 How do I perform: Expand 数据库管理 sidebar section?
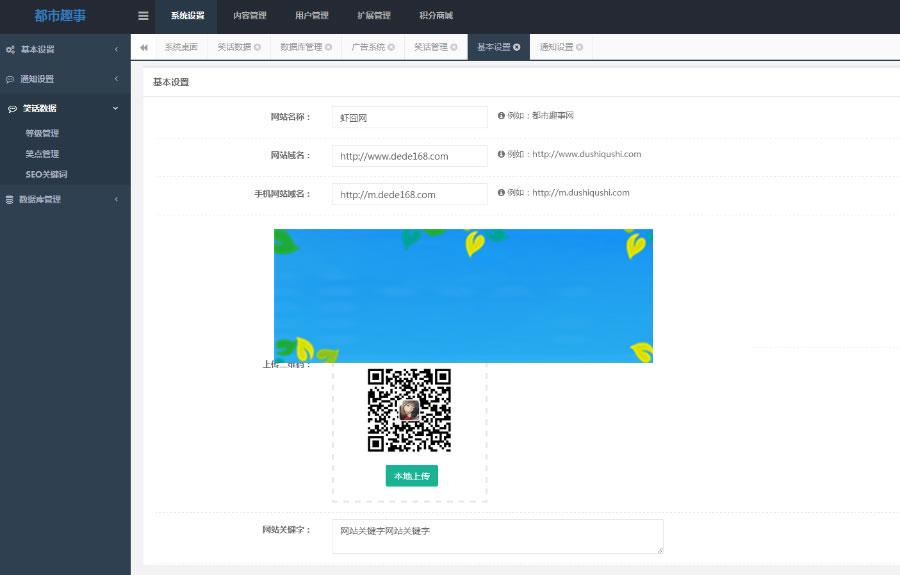point(65,199)
